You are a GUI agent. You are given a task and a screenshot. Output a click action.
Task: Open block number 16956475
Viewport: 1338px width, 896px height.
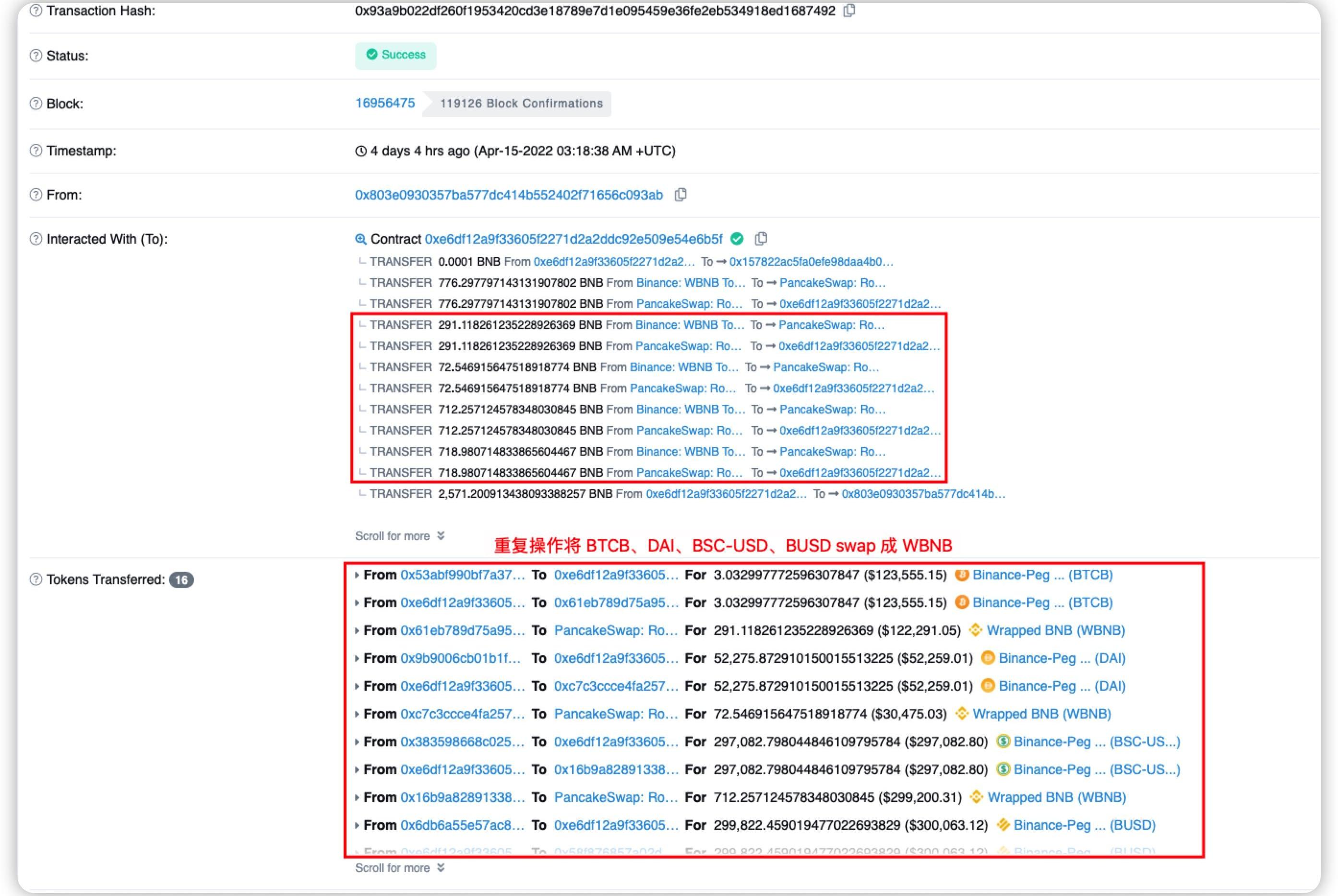(385, 103)
